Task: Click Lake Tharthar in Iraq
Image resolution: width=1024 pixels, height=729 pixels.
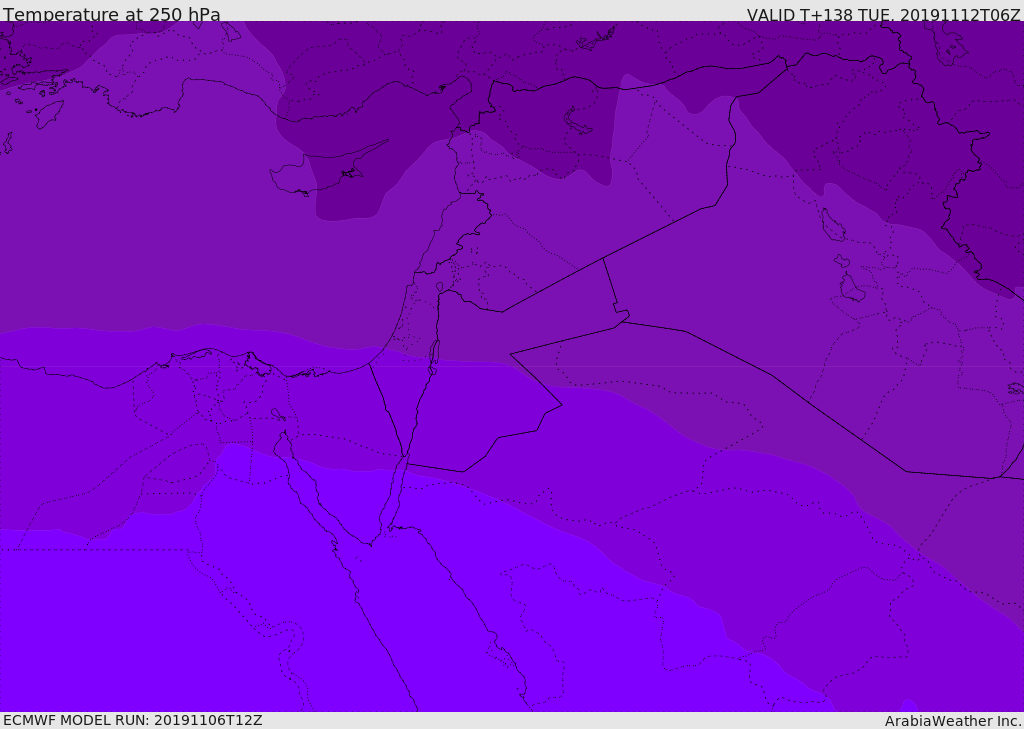Action: point(832,225)
